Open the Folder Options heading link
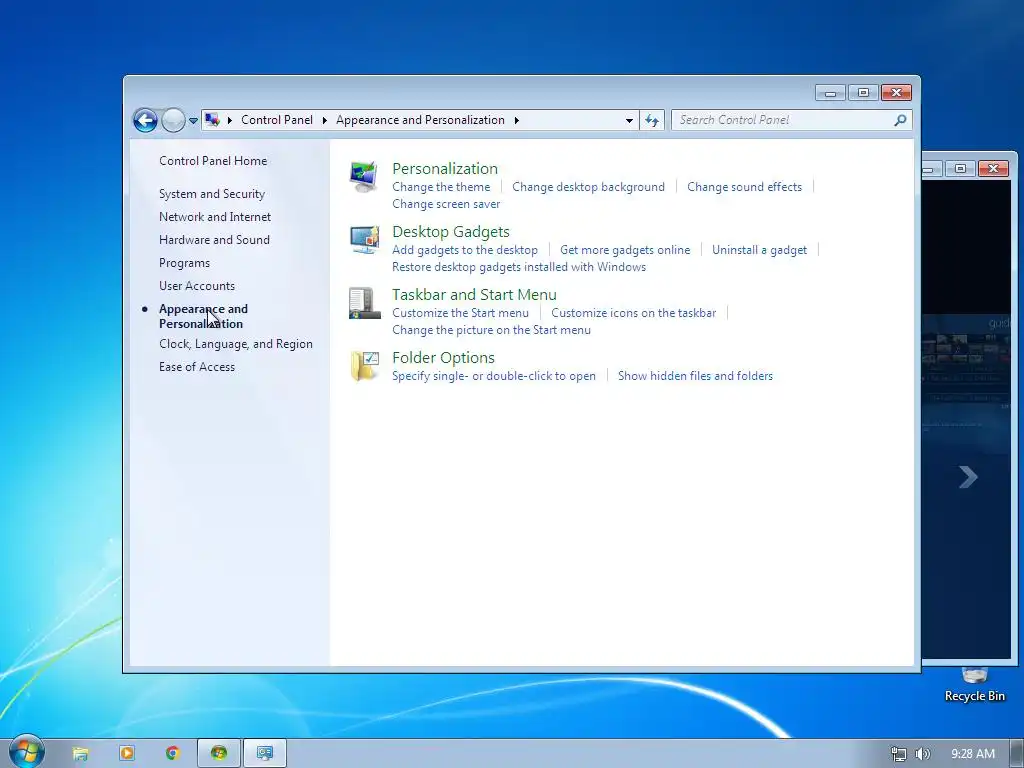Image resolution: width=1024 pixels, height=768 pixels. coord(443,358)
